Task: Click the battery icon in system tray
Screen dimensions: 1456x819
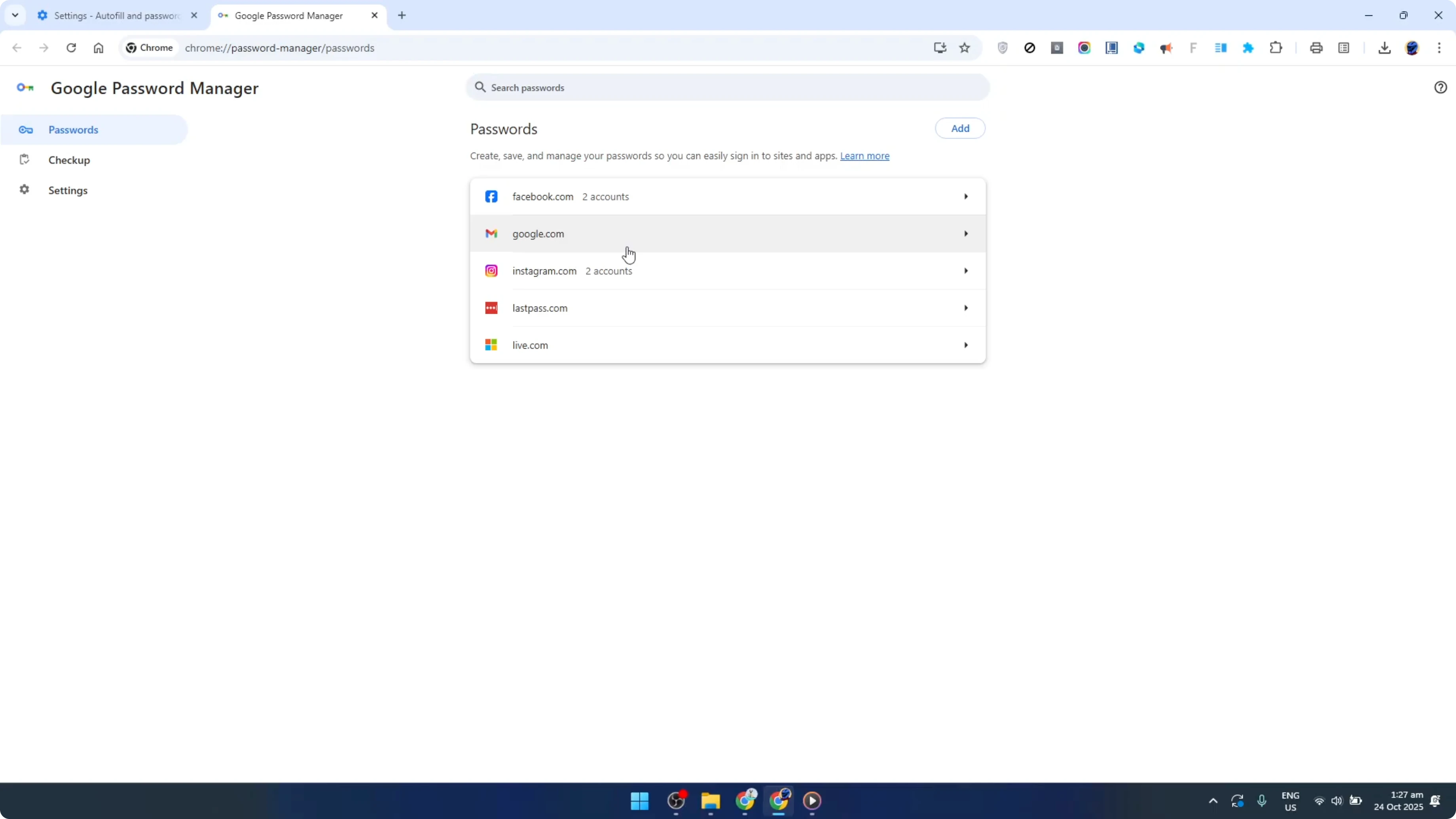Action: coord(1356,801)
